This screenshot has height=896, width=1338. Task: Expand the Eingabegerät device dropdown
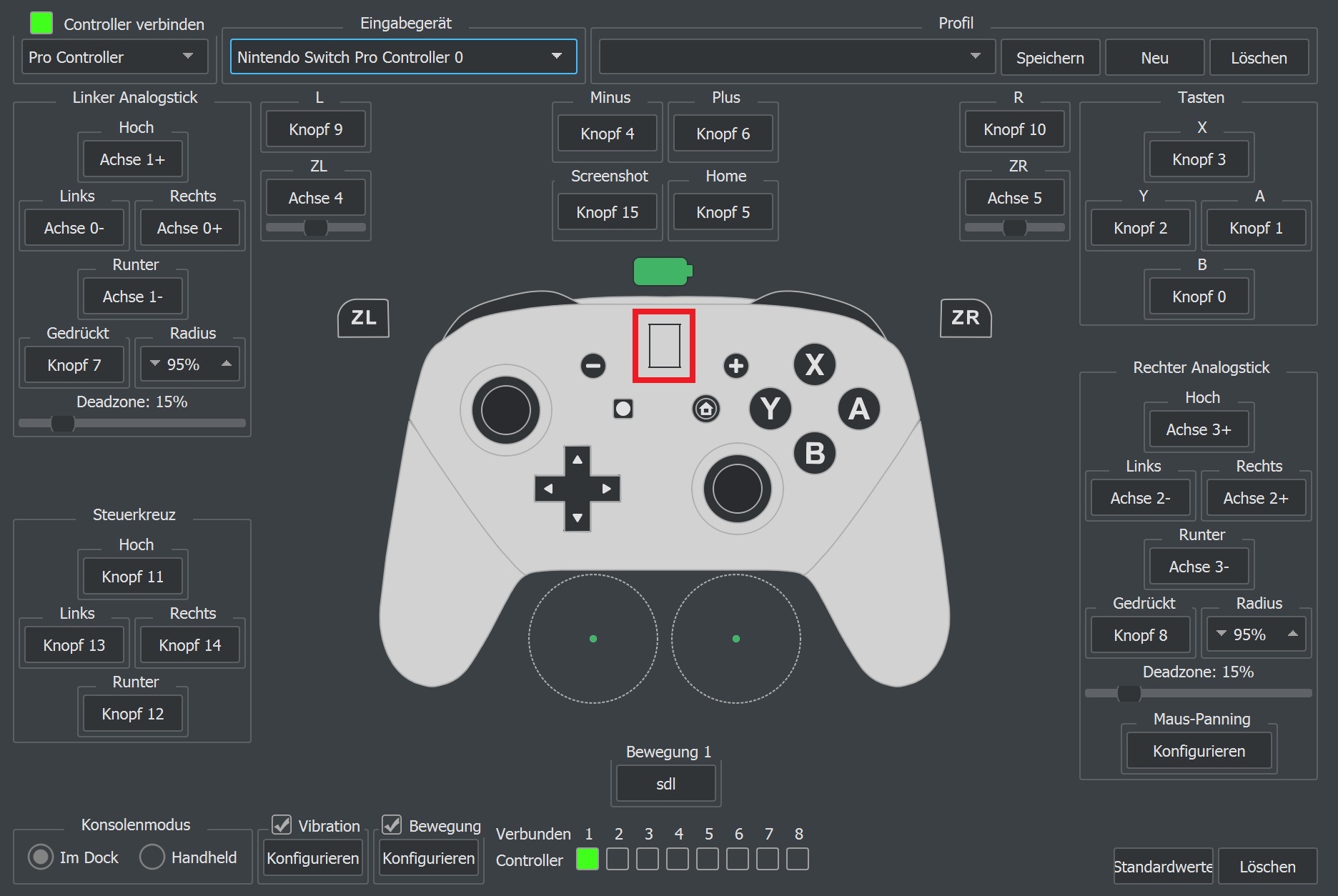click(403, 57)
